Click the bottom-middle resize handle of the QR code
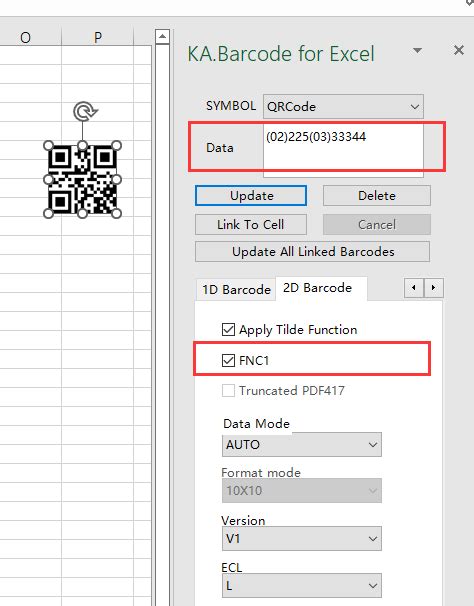This screenshot has height=606, width=474. tap(82, 213)
